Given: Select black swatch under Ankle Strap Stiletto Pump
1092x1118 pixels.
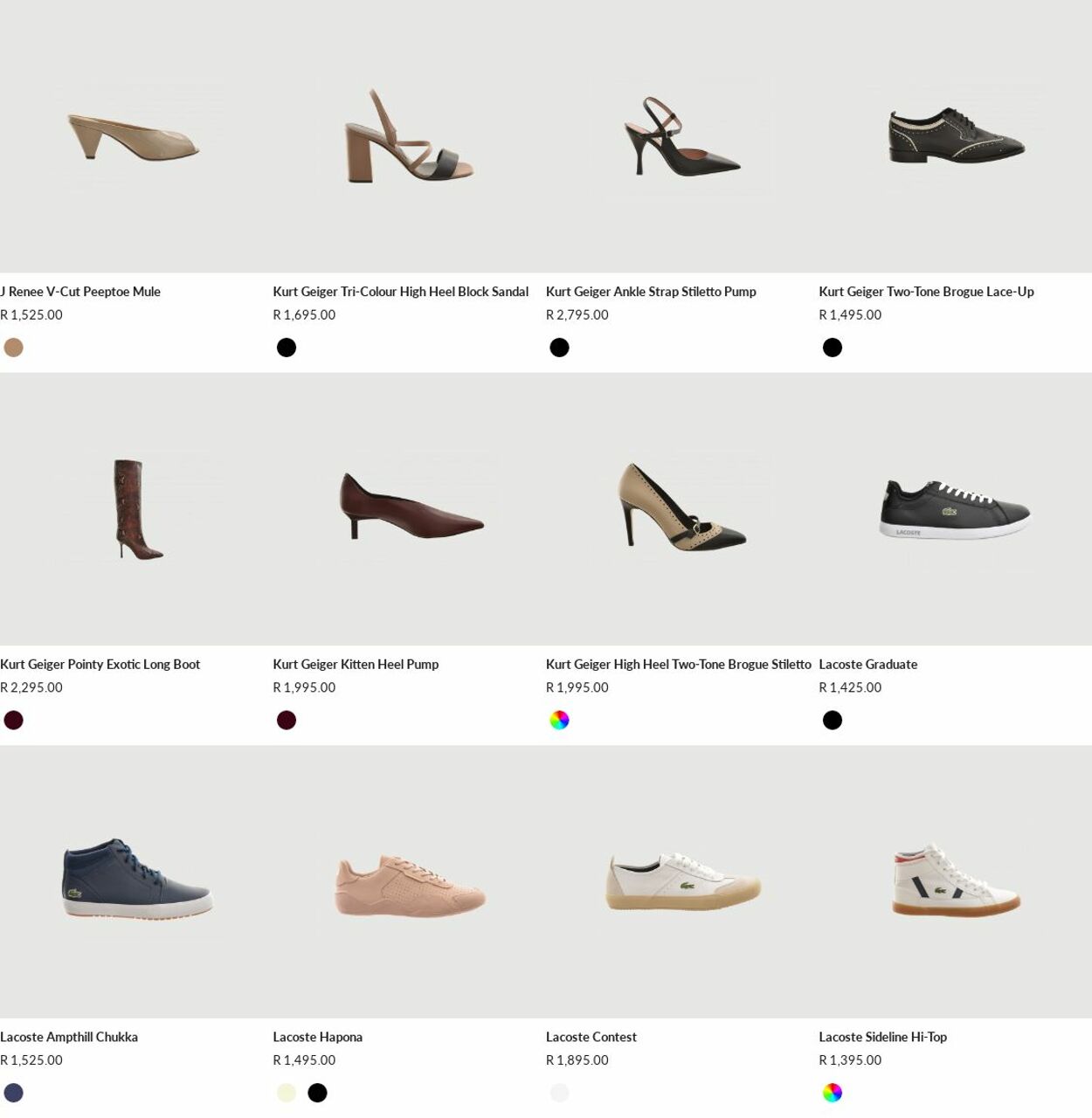Looking at the screenshot, I should [x=559, y=348].
